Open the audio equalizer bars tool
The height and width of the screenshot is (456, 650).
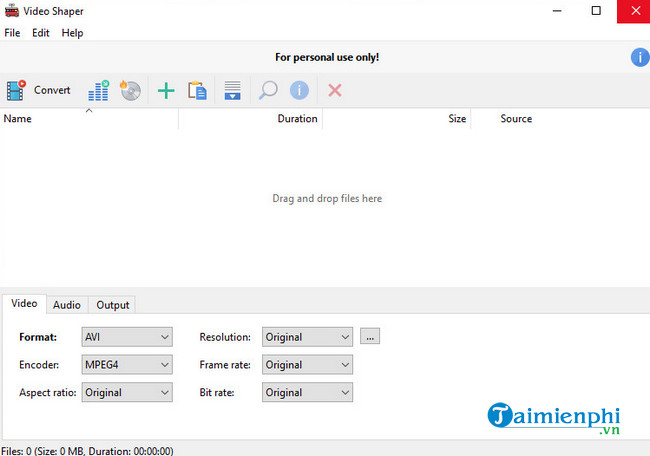(98, 91)
